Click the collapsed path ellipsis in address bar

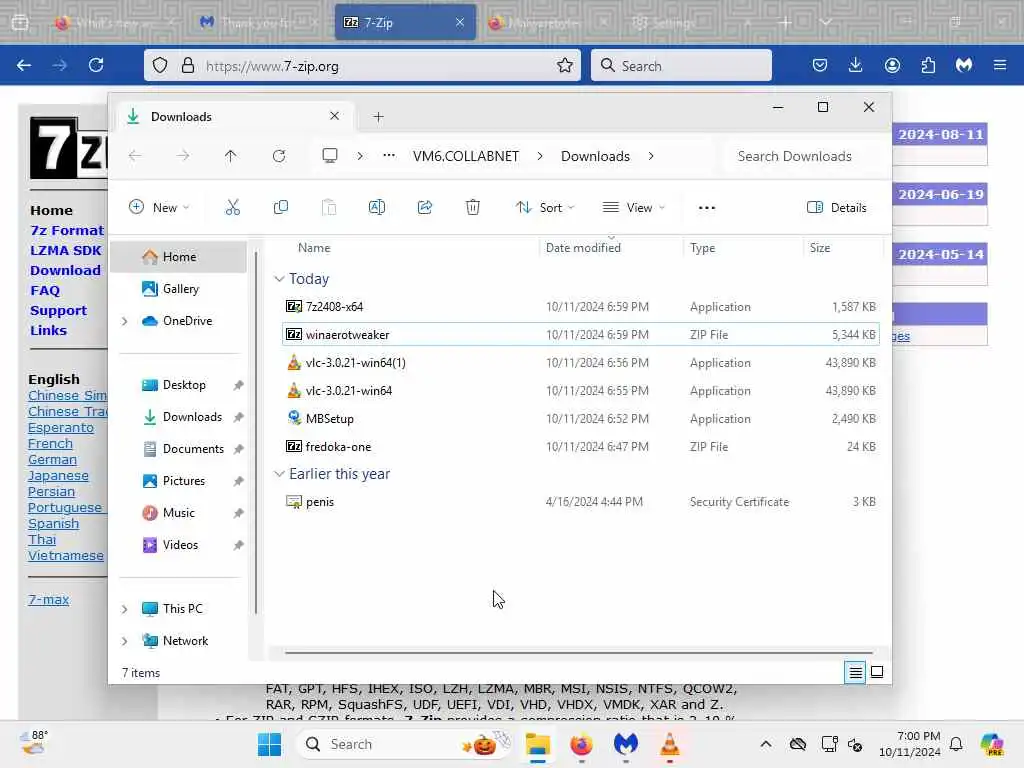pyautogui.click(x=389, y=155)
